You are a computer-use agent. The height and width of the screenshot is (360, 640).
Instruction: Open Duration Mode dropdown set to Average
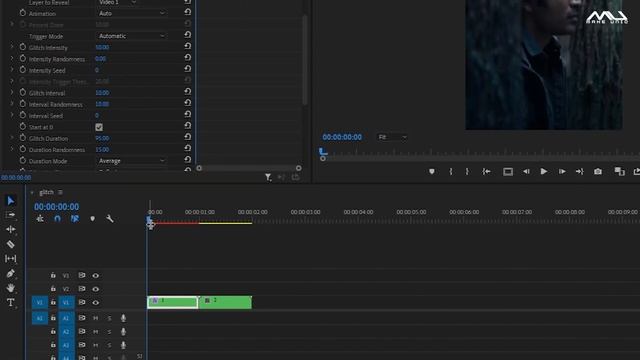coord(131,161)
